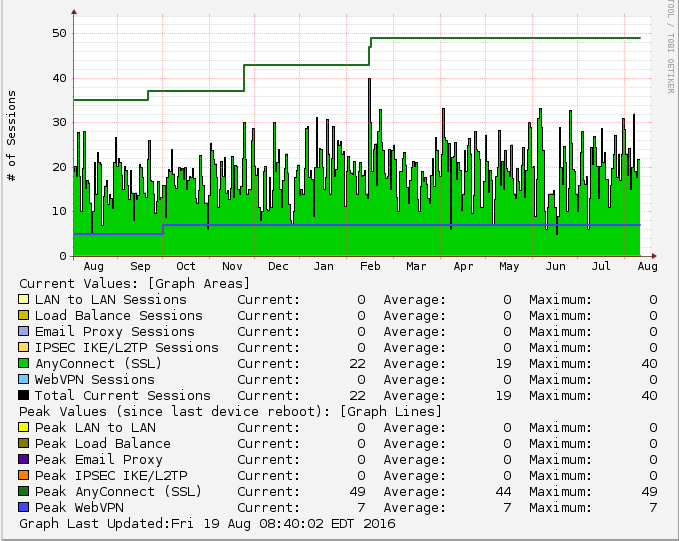
Task: Select the 'Peak Load Balance' legend label
Action: (x=103, y=444)
